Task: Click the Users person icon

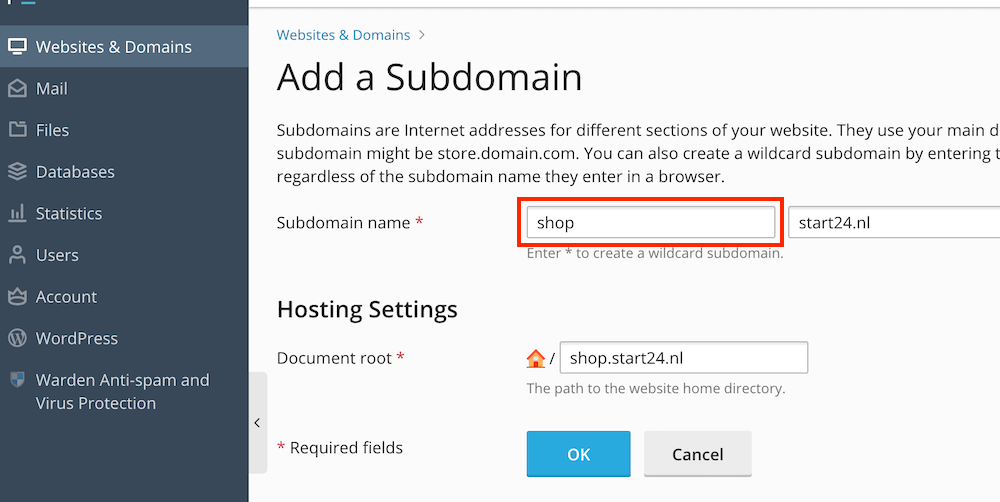Action: 17,255
